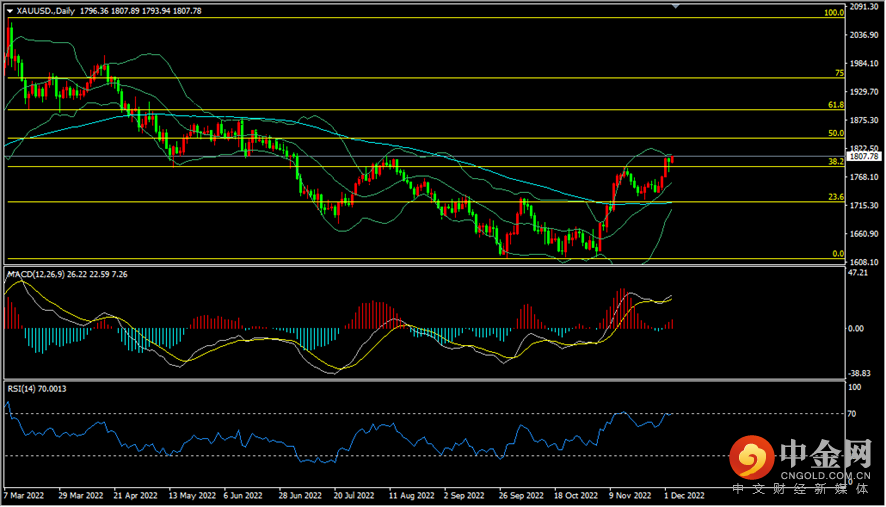Click the 23.6 Fibonacci level label
Image resolution: width=886 pixels, height=507 pixels.
point(836,197)
